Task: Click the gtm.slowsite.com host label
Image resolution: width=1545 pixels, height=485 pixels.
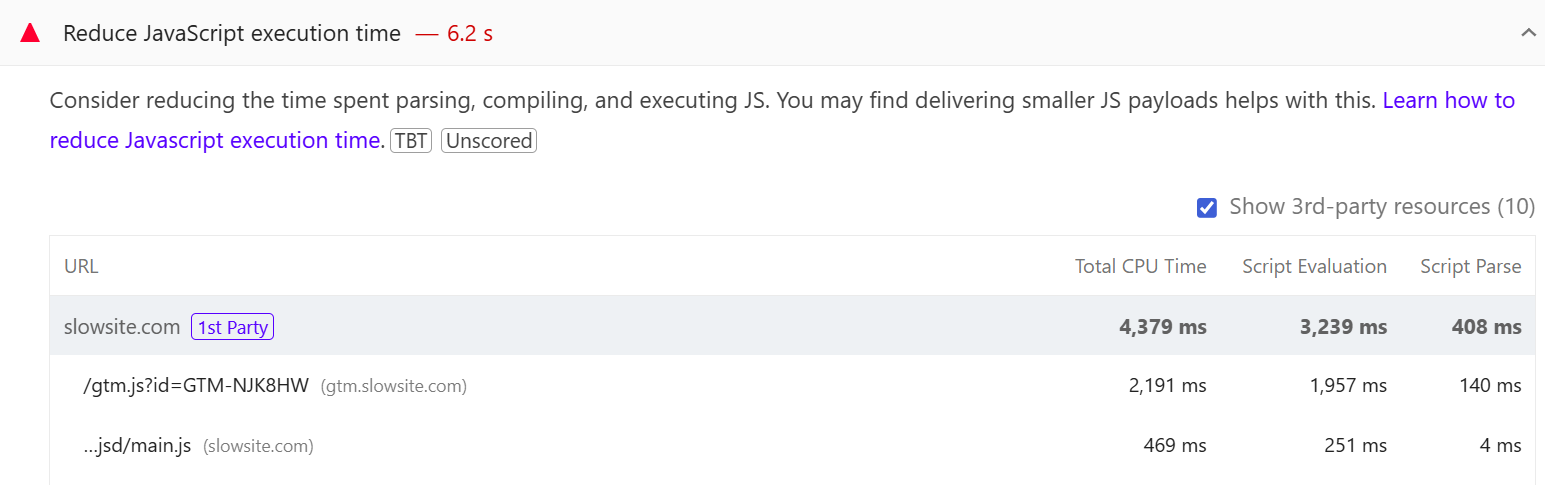Action: pos(393,386)
